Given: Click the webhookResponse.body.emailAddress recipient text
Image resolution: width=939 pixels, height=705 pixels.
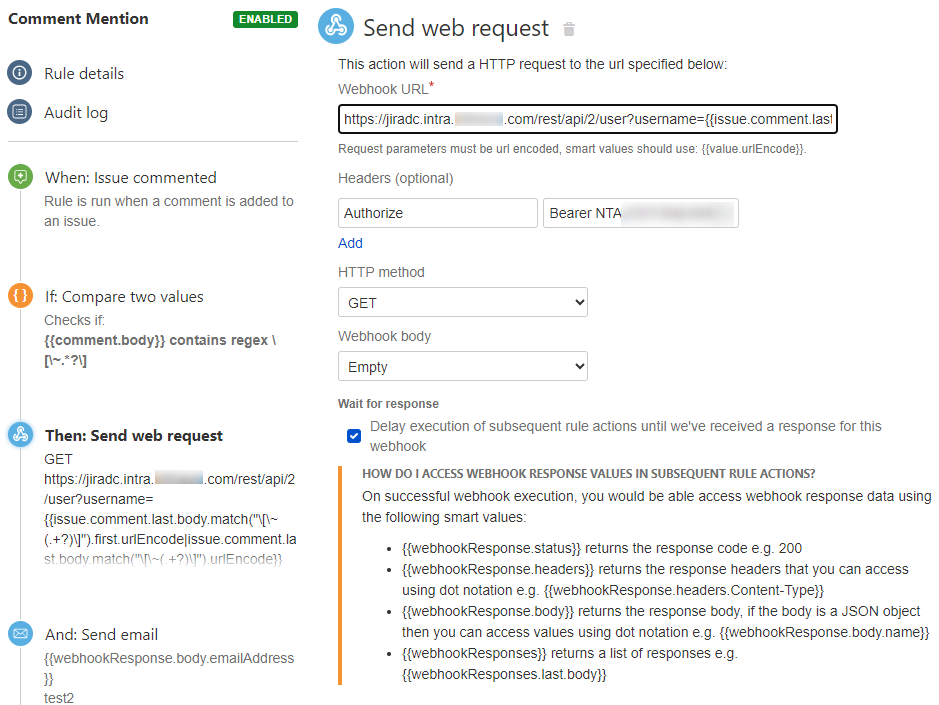Looking at the screenshot, I should coord(169,668).
